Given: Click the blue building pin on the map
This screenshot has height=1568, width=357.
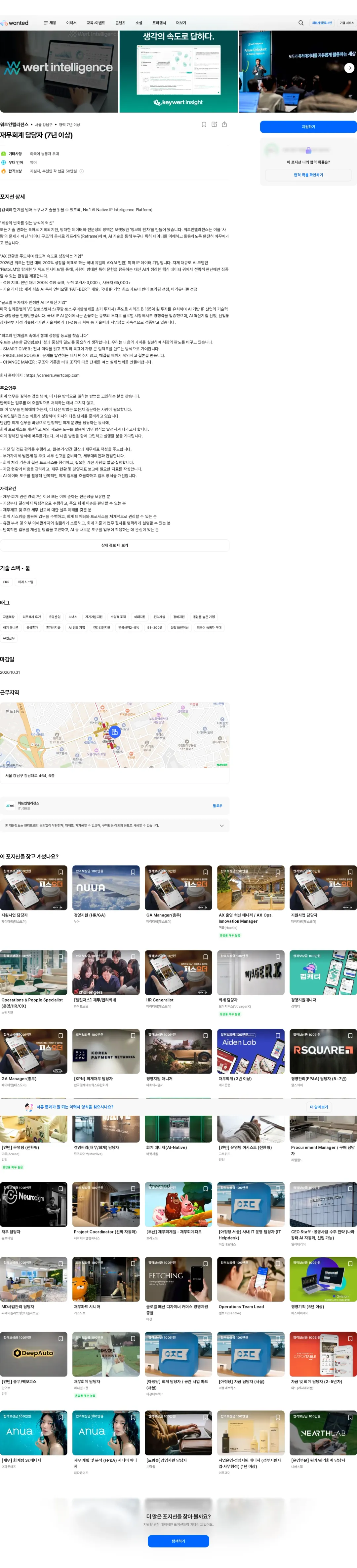Looking at the screenshot, I should pos(114,731).
